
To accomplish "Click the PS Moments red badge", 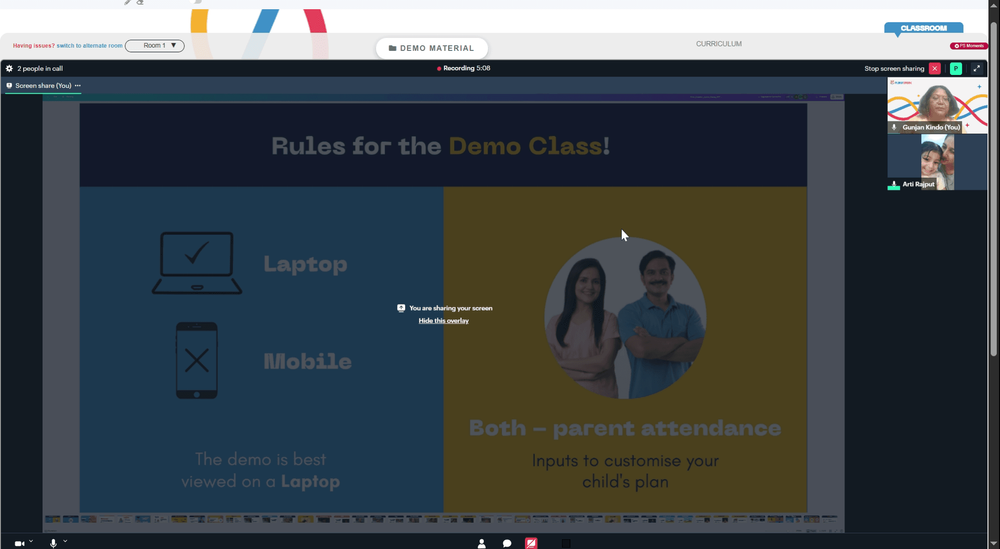I will click(969, 46).
